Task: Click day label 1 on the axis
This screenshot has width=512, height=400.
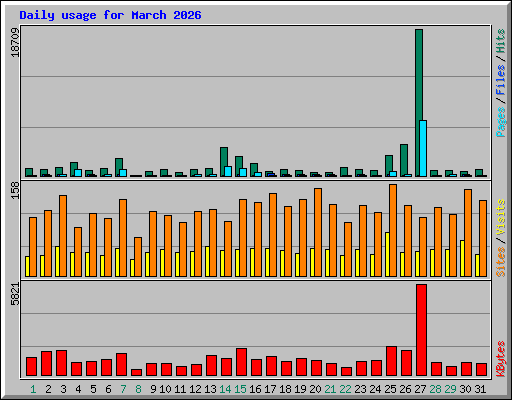Action: 33,389
